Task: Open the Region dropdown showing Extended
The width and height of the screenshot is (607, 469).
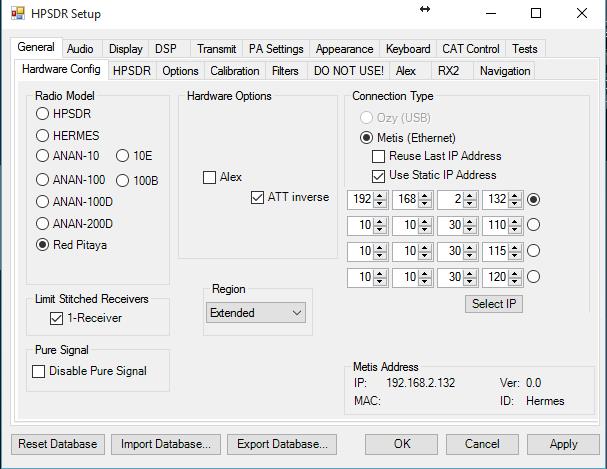Action: pos(255,313)
